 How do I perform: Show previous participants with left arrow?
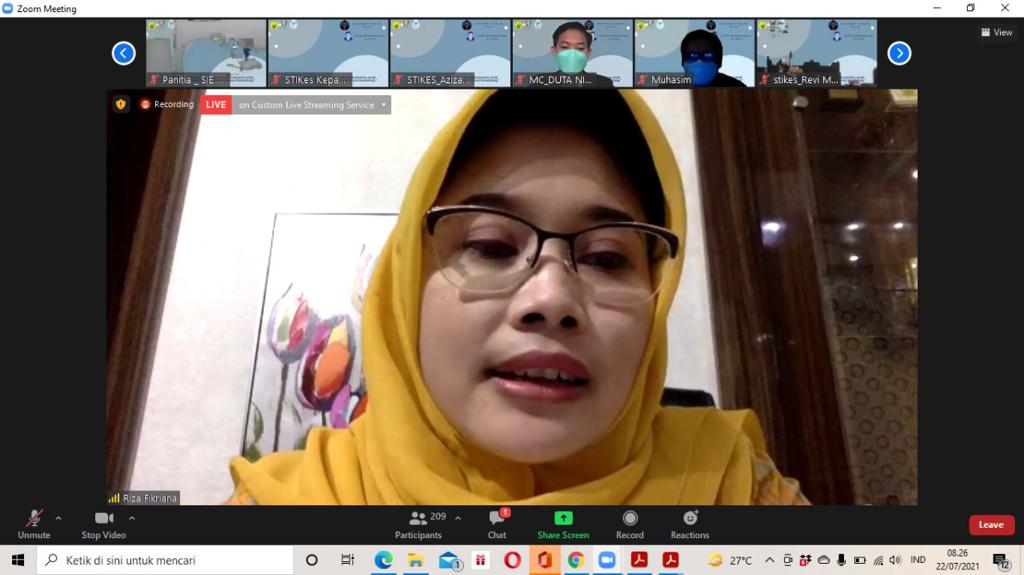pyautogui.click(x=123, y=53)
